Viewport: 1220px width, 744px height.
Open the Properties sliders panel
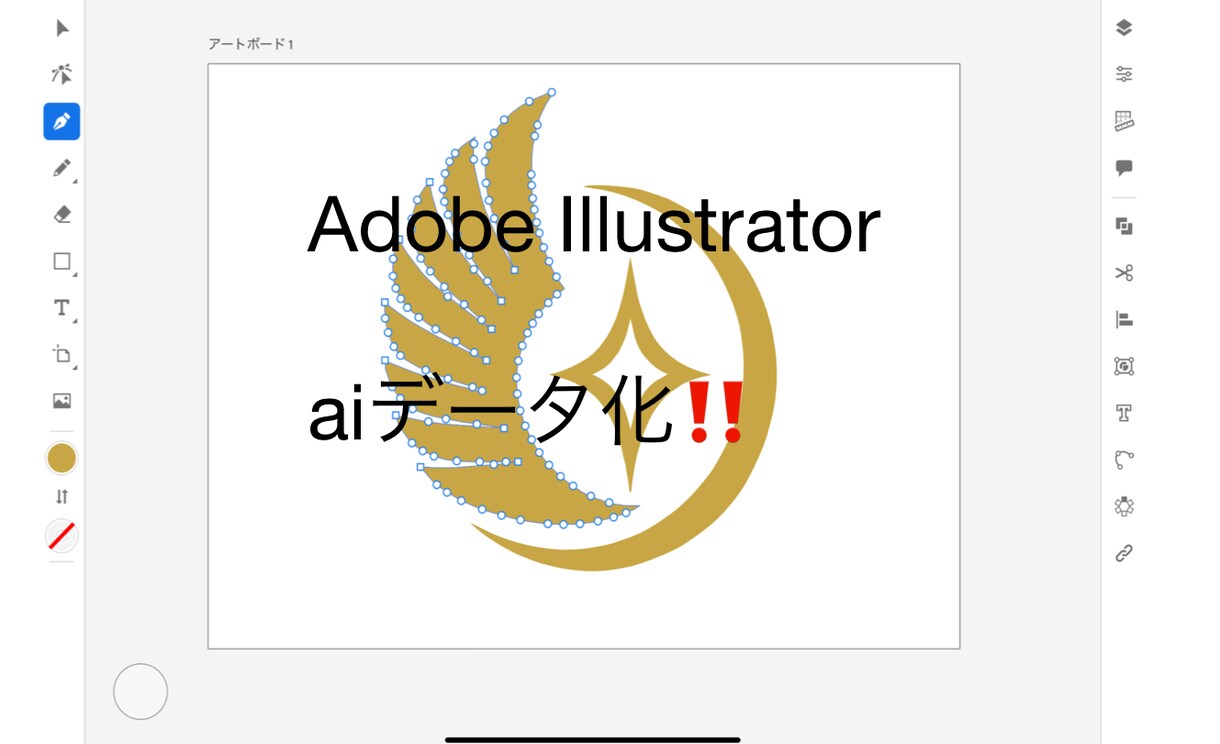click(1124, 74)
